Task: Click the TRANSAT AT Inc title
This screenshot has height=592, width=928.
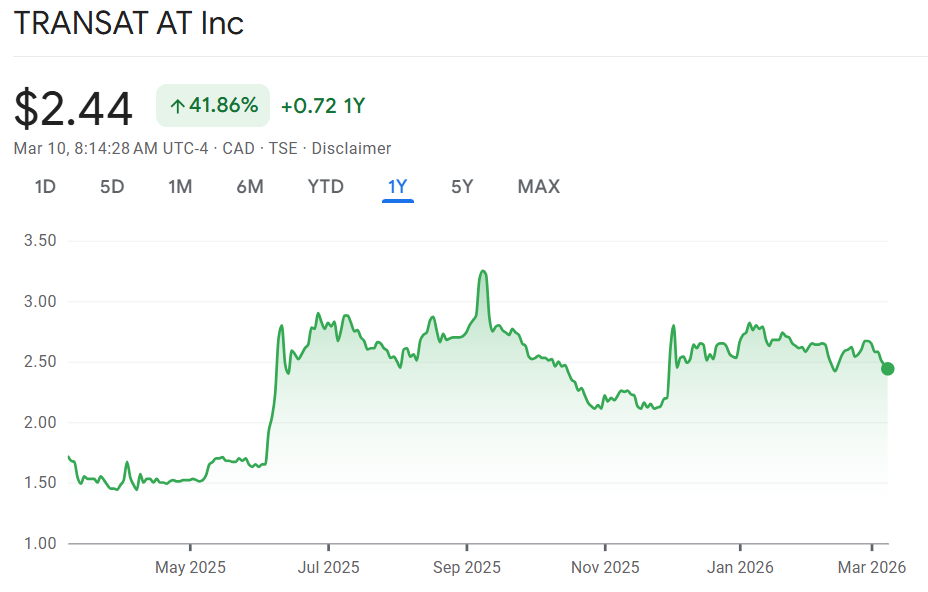Action: (x=129, y=23)
